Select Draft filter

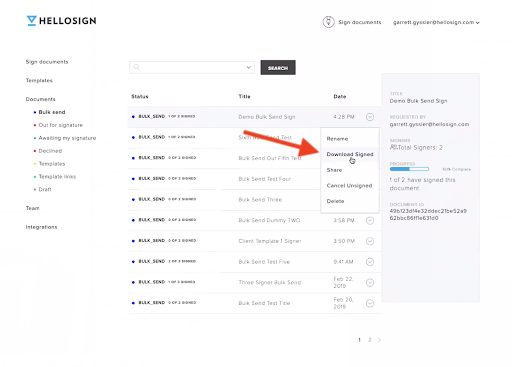(45, 190)
